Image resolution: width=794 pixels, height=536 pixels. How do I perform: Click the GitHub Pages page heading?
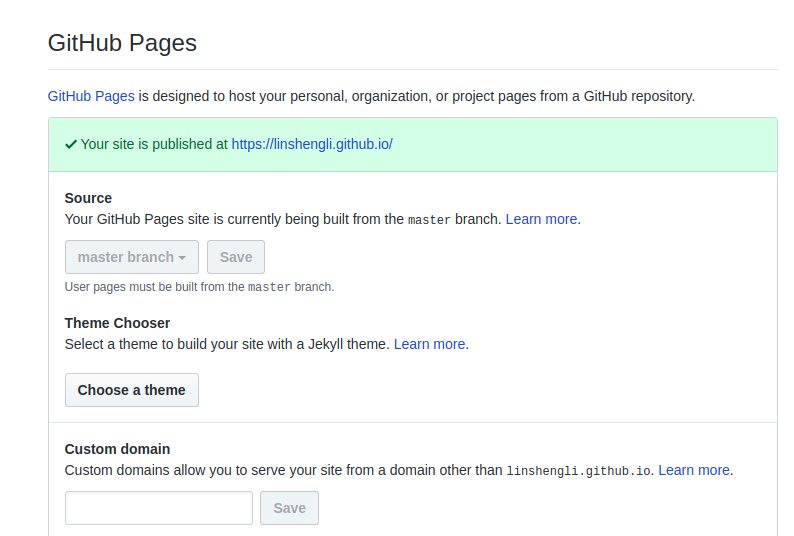[122, 43]
